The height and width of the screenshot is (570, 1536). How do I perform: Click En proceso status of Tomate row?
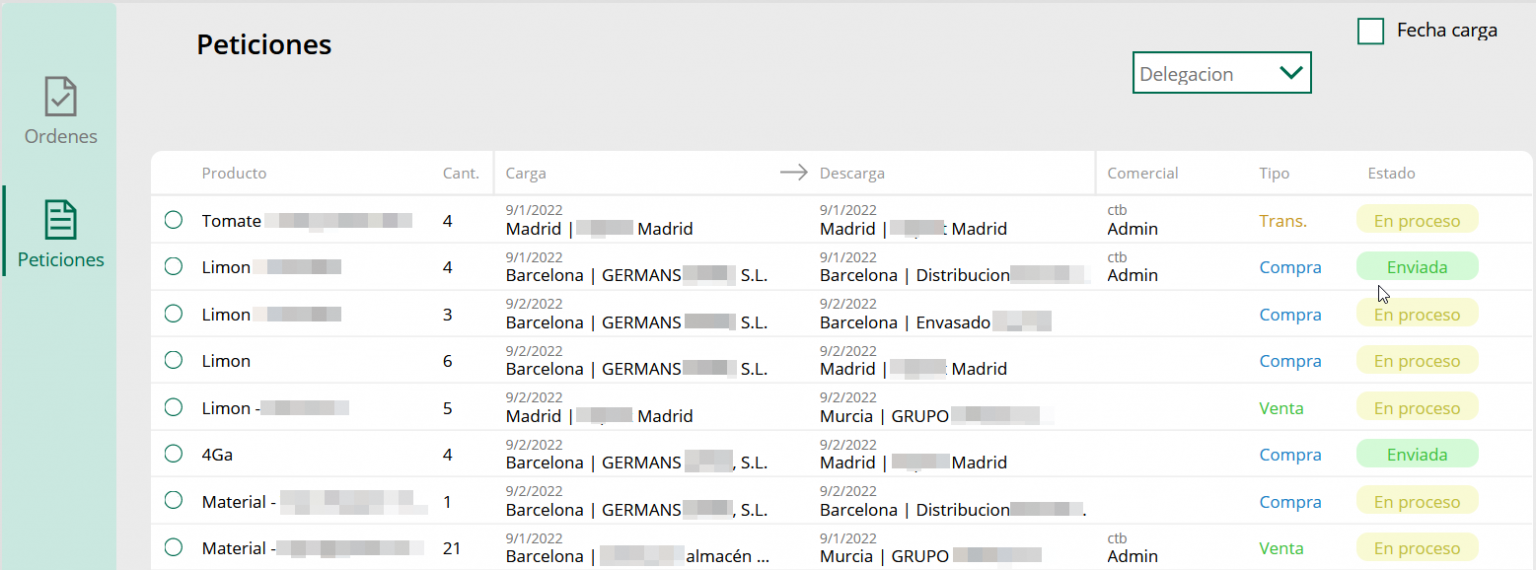point(1416,221)
